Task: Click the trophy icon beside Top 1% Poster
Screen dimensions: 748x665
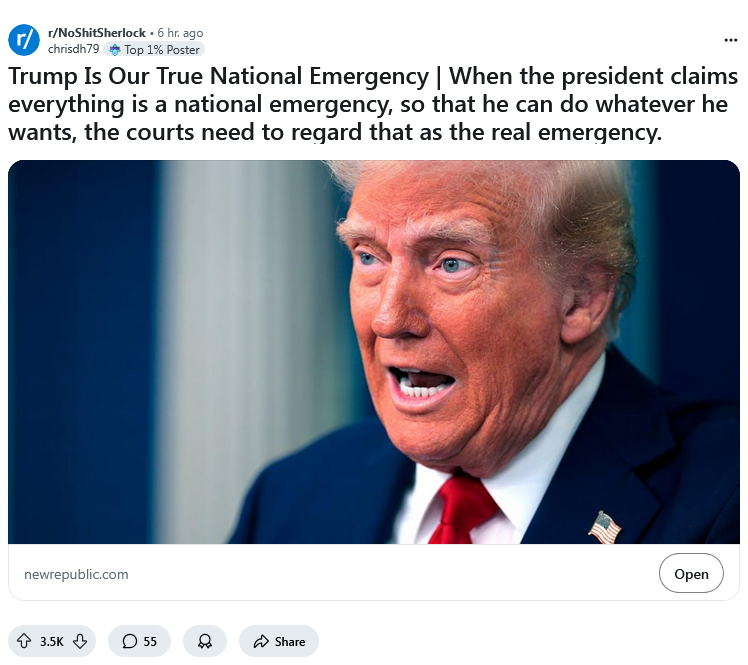Action: 114,50
